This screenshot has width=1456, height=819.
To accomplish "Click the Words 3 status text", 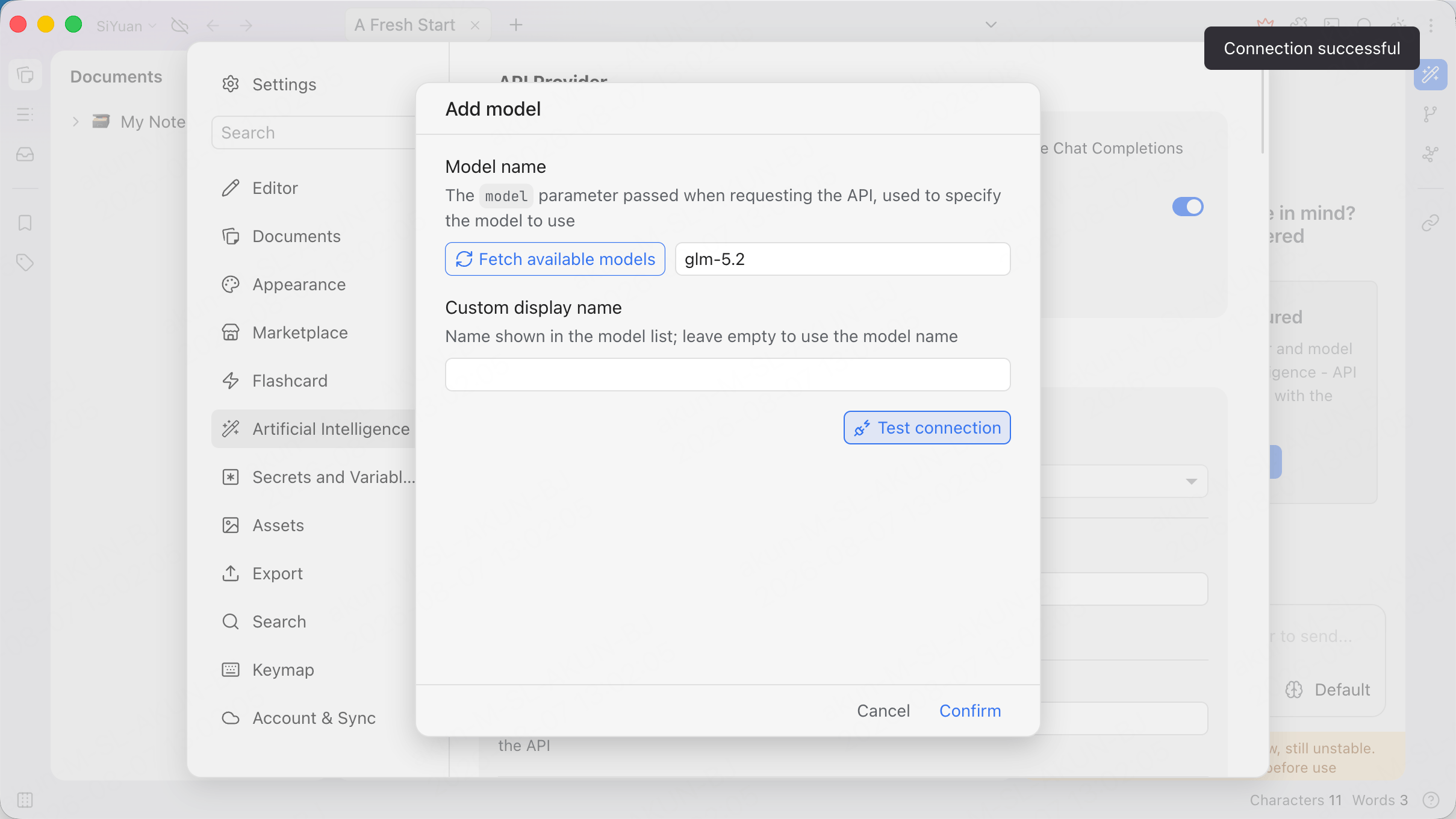I will pos(1380,800).
